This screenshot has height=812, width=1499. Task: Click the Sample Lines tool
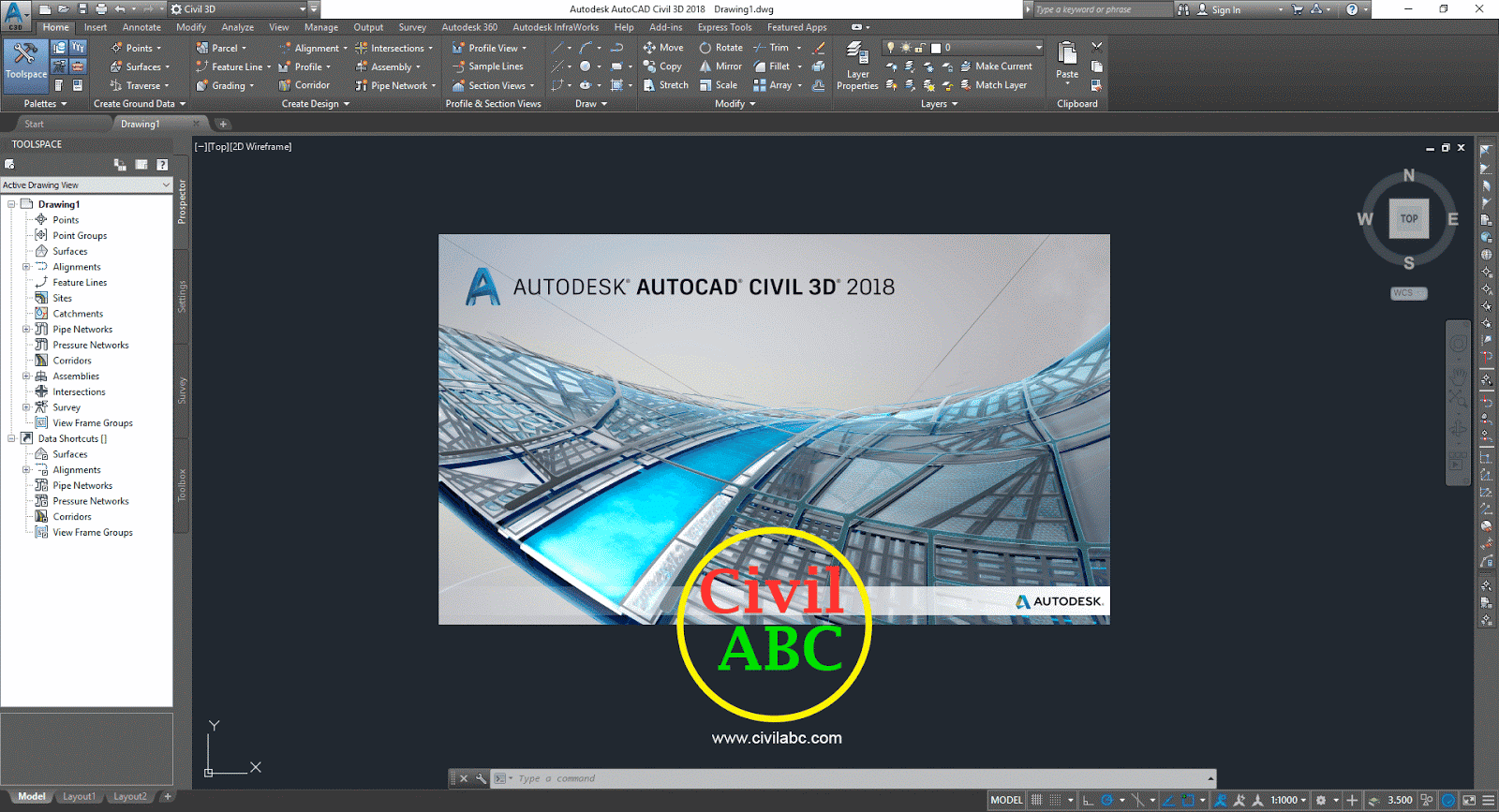click(487, 66)
